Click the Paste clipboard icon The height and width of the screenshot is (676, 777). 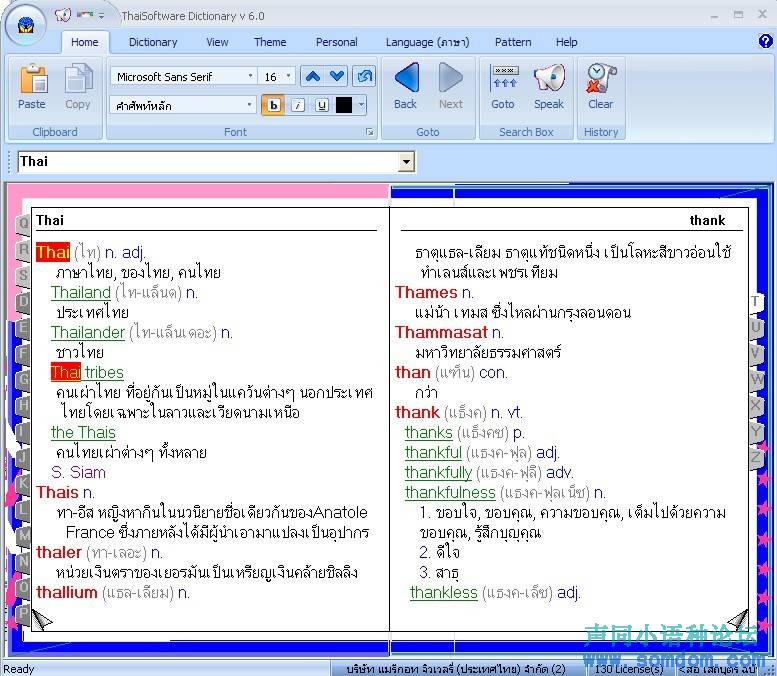pyautogui.click(x=32, y=80)
